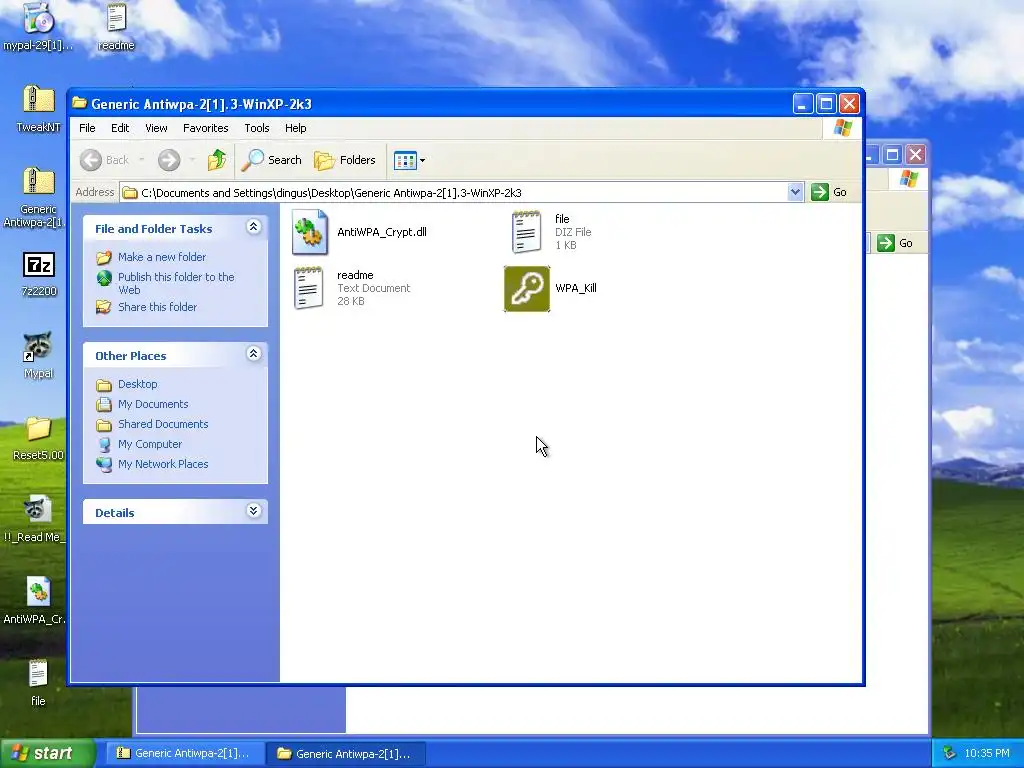
Task: Select the readme text document icon
Action: pyautogui.click(x=308, y=288)
